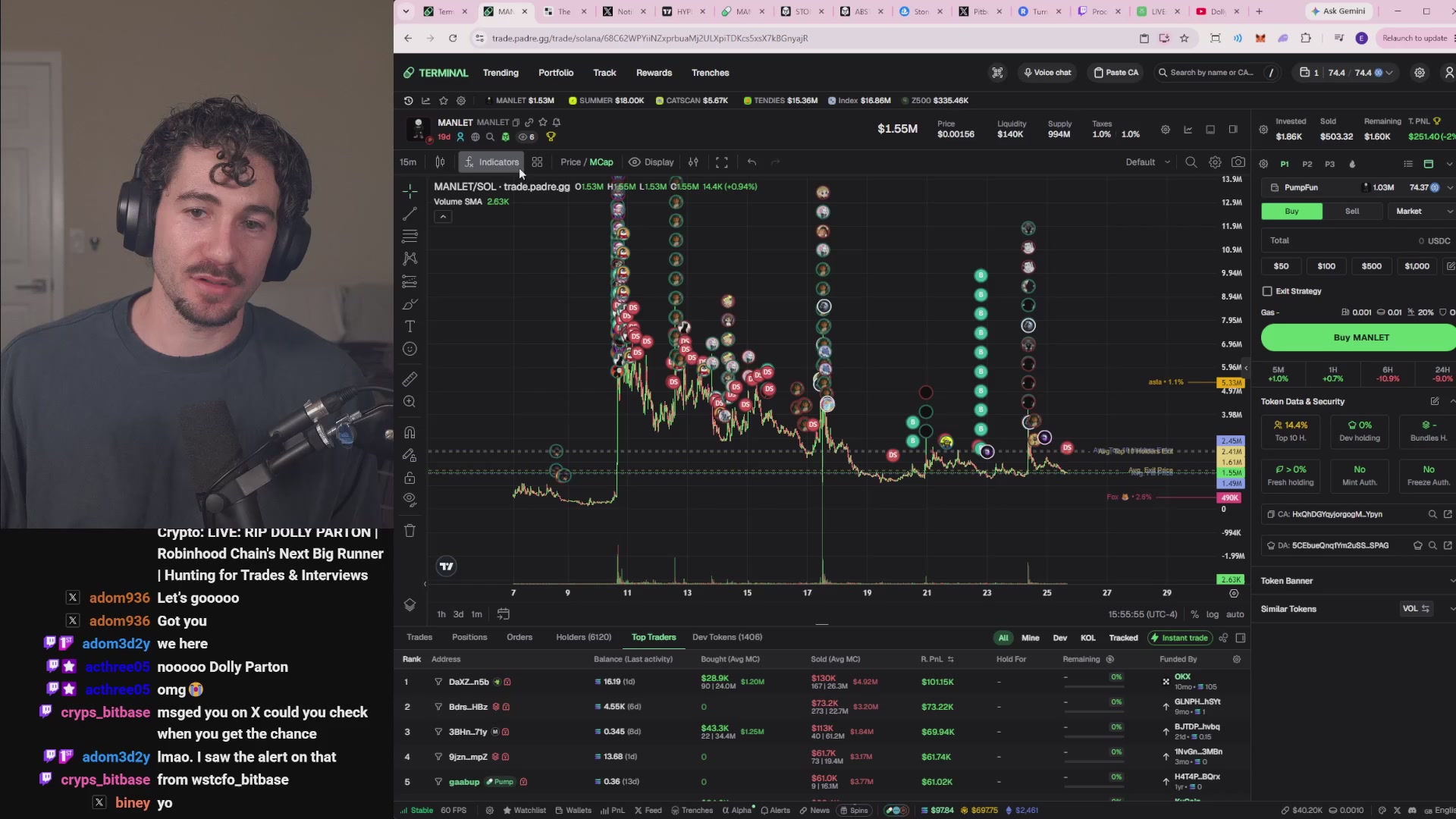Click the Buy MANLET button
The height and width of the screenshot is (819, 1456).
(x=1360, y=337)
